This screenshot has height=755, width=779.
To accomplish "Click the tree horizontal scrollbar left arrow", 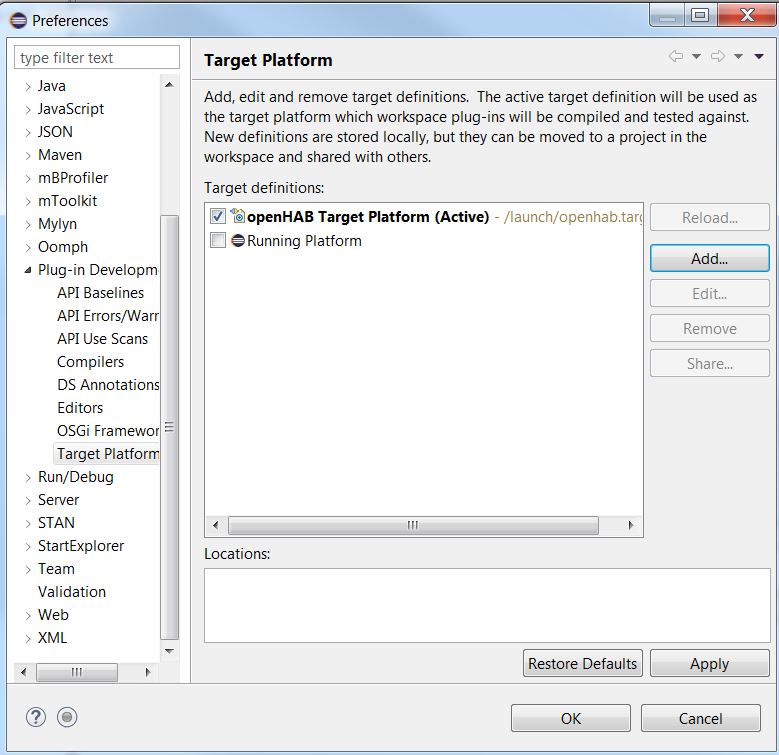I will pos(24,673).
